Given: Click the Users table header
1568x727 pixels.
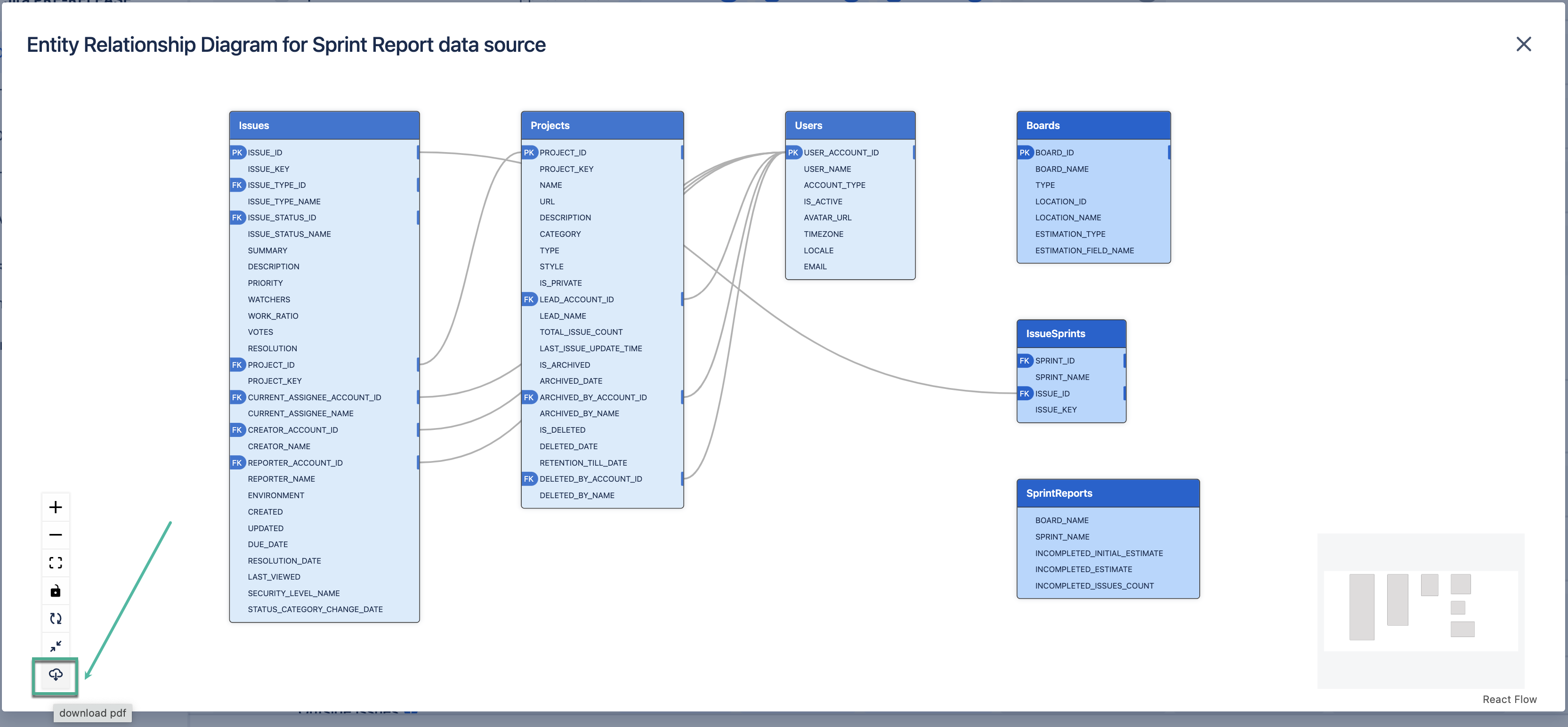Looking at the screenshot, I should coord(850,125).
